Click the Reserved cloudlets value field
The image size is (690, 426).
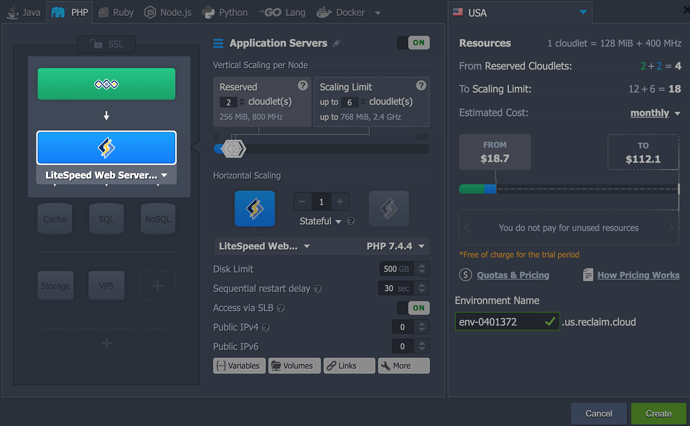(228, 102)
